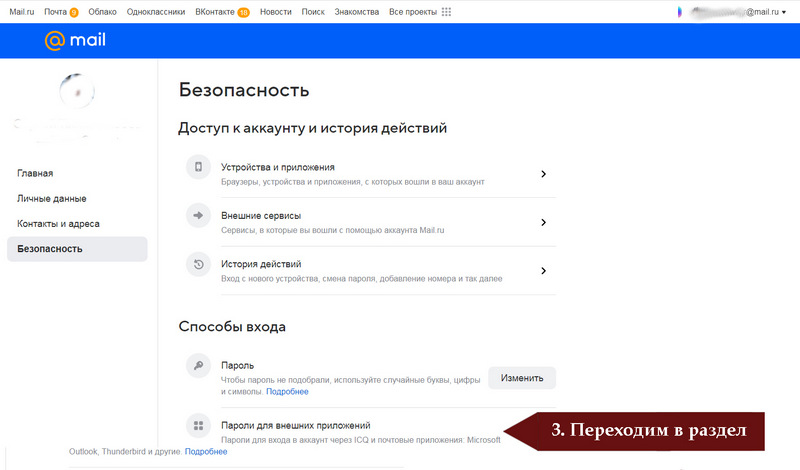This screenshot has width=800, height=470.
Task: Expand the История действий chevron
Action: pos(543,270)
